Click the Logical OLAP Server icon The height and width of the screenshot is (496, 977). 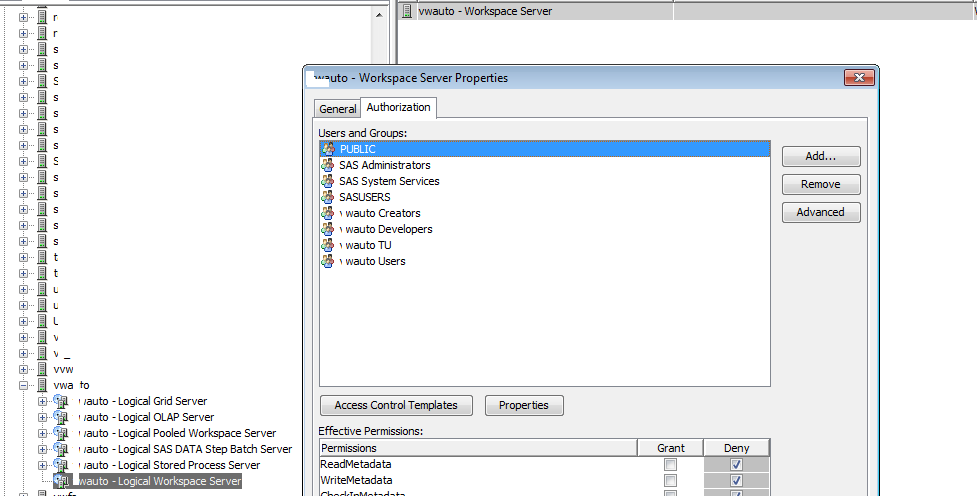(60, 417)
